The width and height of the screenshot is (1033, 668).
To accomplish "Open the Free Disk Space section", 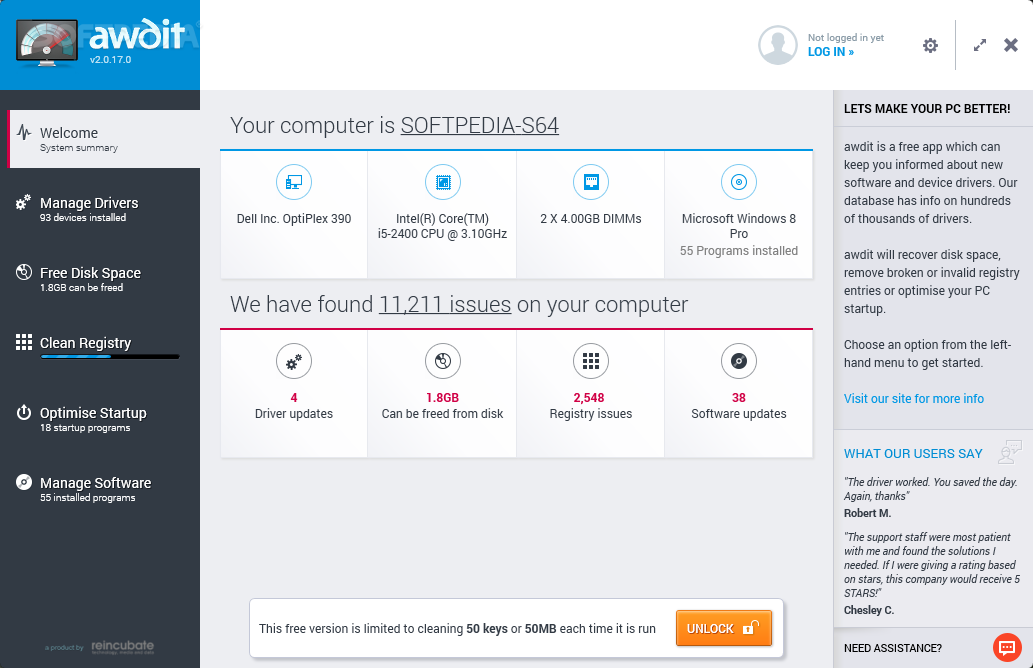I will click(x=100, y=279).
